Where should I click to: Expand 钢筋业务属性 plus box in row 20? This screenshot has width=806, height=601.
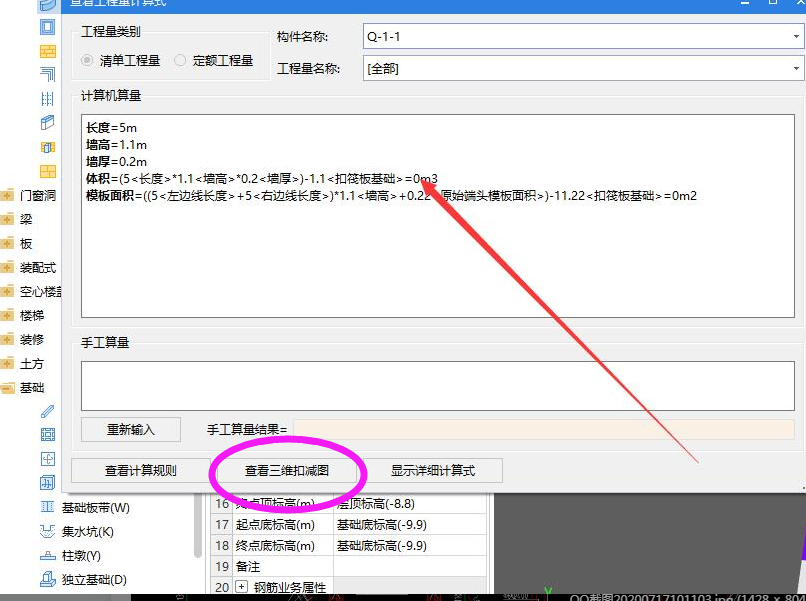click(242, 587)
